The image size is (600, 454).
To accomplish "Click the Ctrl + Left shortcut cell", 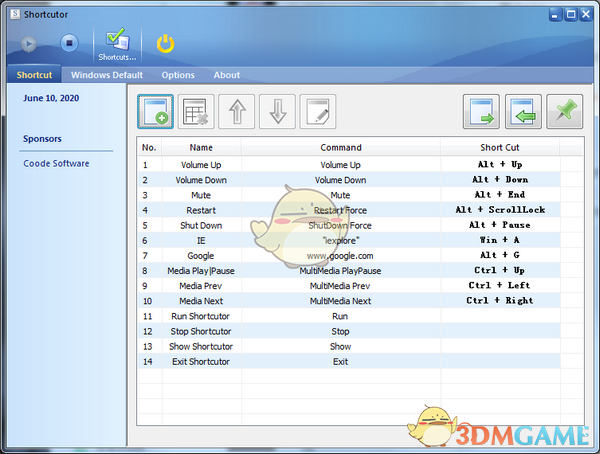I will click(x=500, y=286).
